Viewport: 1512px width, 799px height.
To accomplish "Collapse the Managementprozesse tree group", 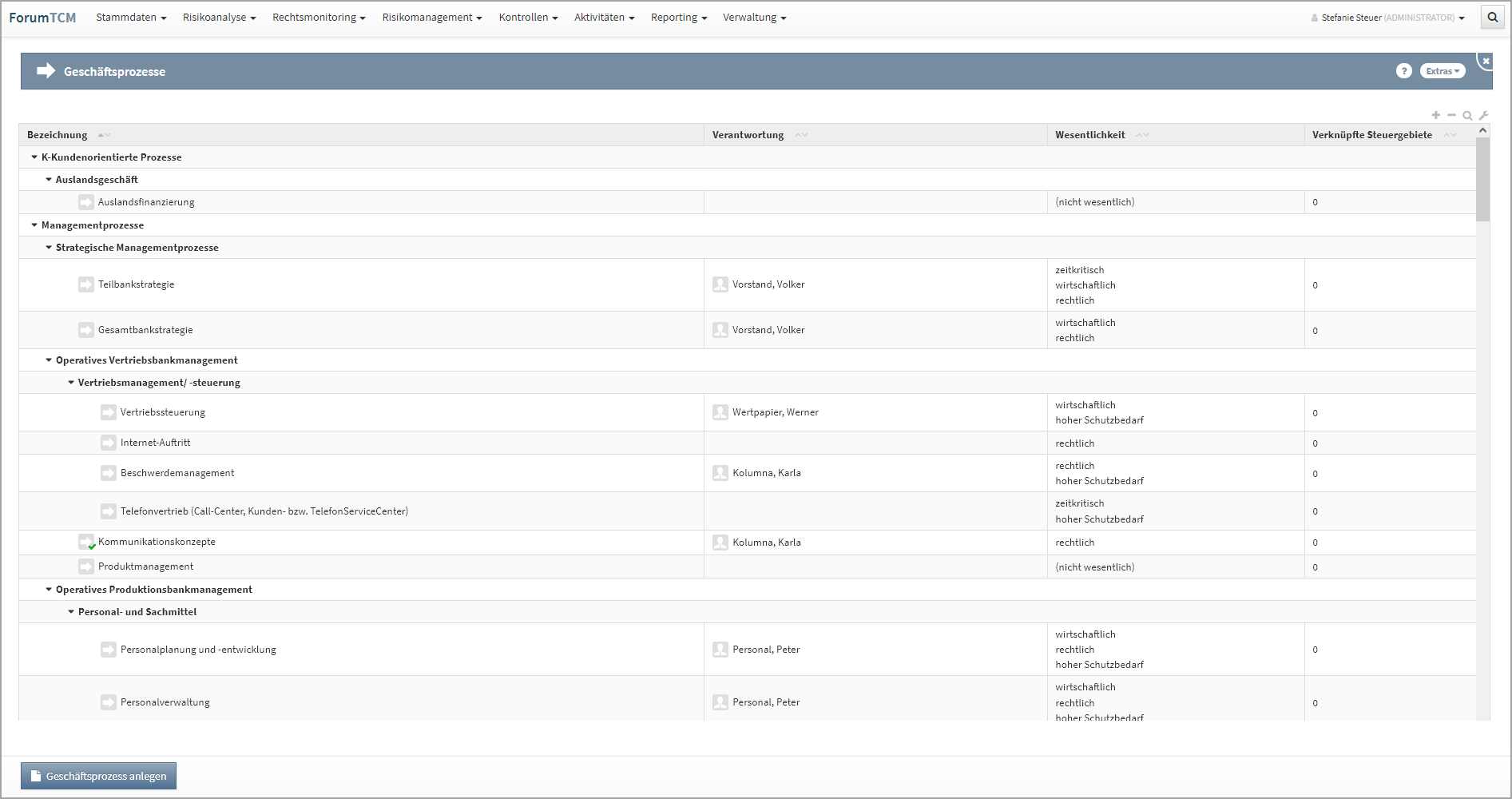I will point(34,225).
